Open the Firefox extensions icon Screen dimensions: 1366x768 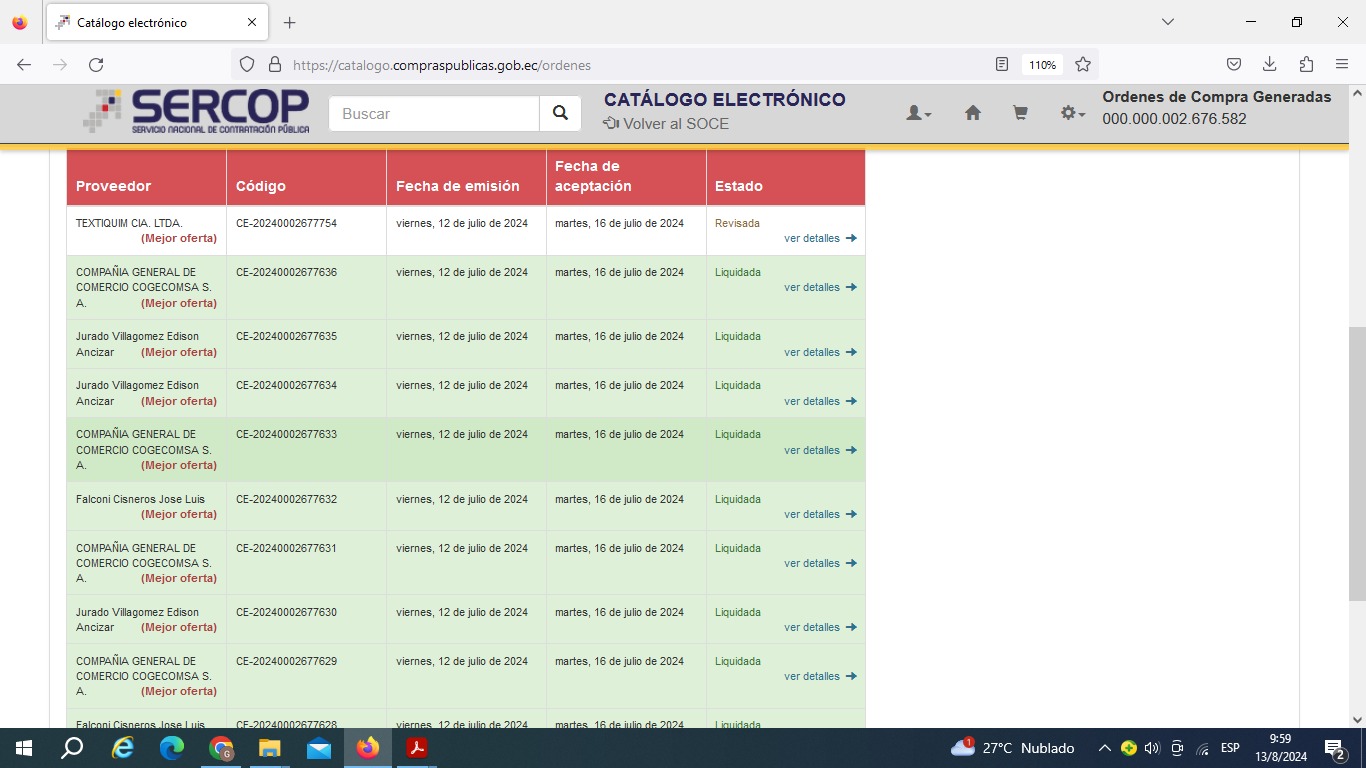click(x=1306, y=65)
